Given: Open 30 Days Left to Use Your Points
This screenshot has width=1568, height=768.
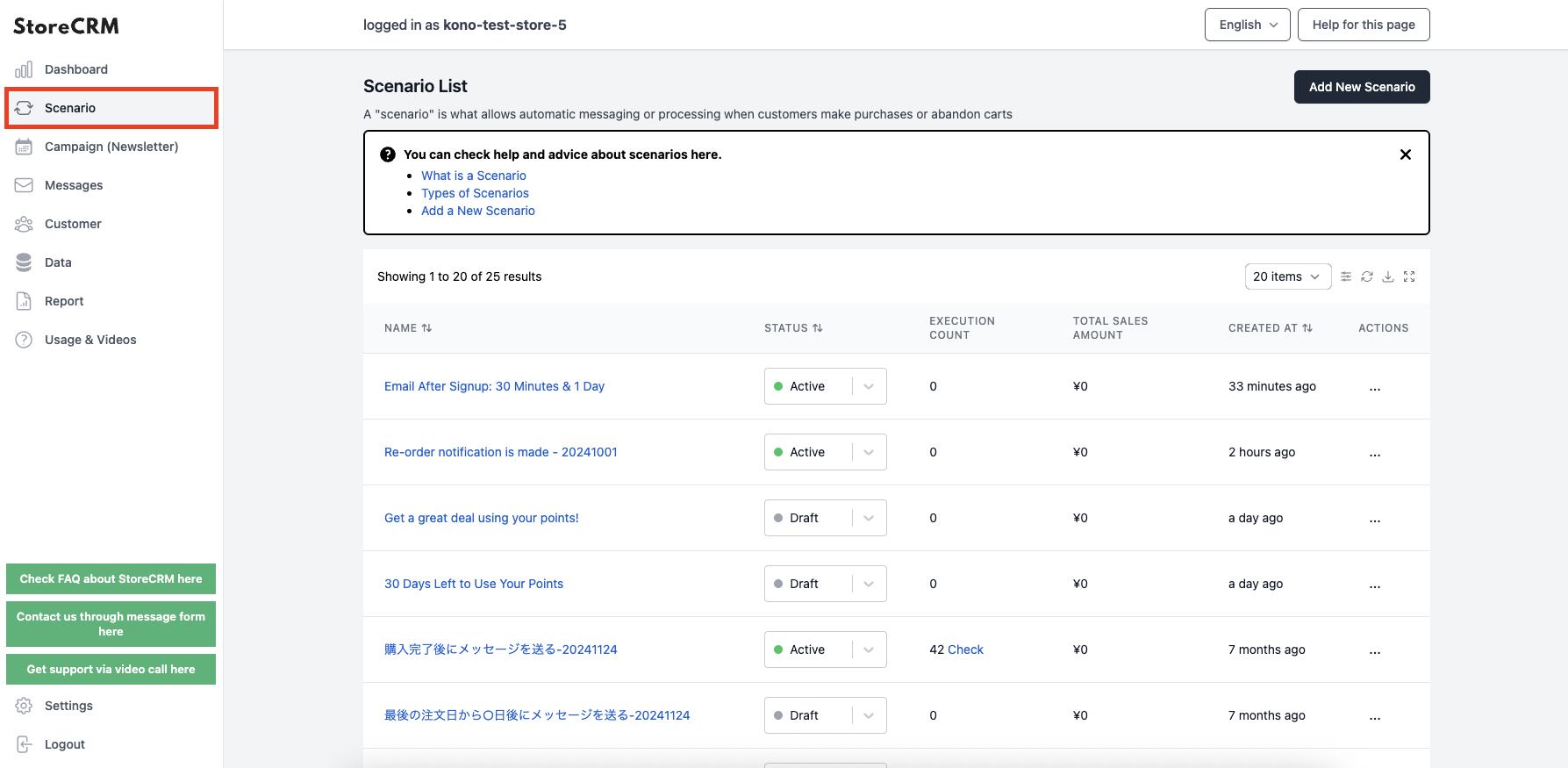Looking at the screenshot, I should coord(474,584).
